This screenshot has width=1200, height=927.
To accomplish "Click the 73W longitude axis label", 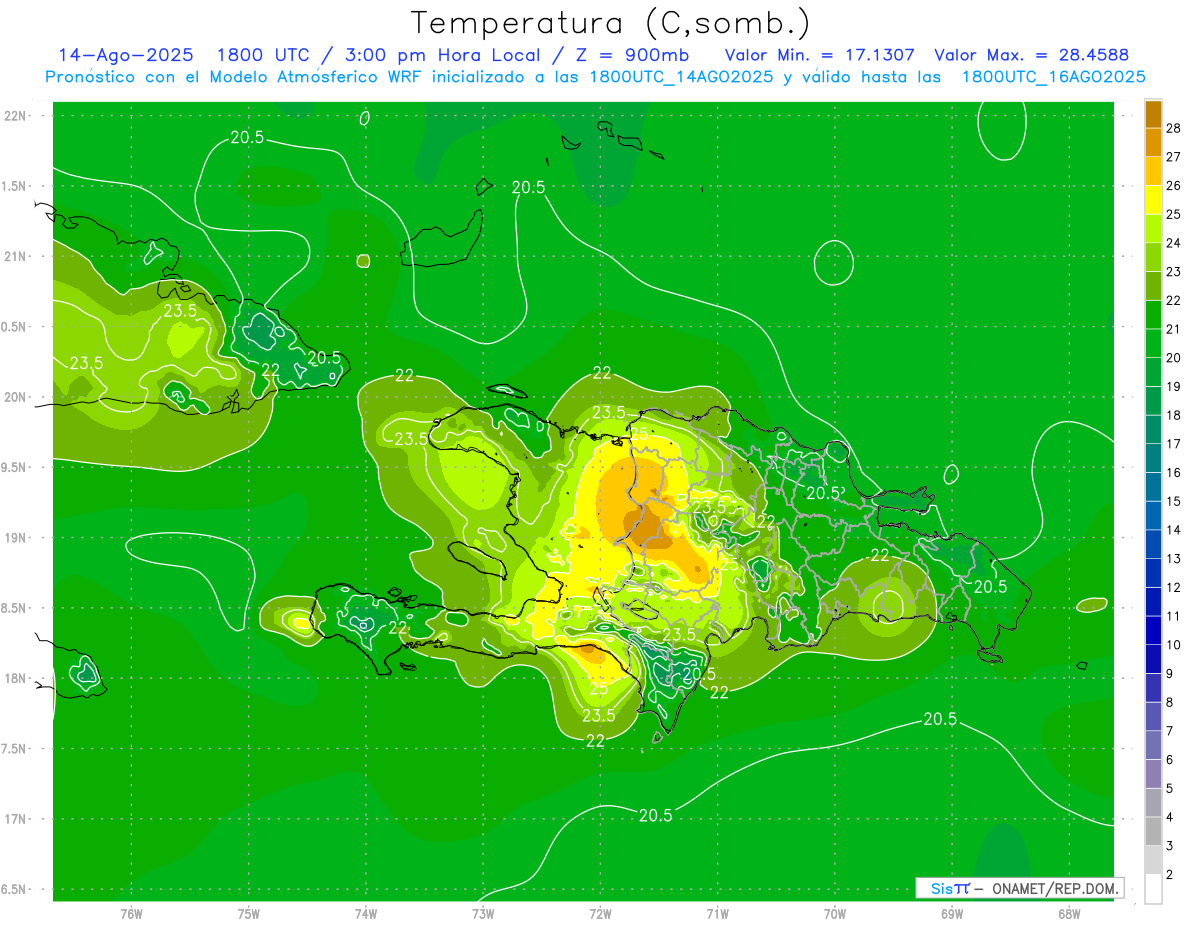I will coord(483,914).
